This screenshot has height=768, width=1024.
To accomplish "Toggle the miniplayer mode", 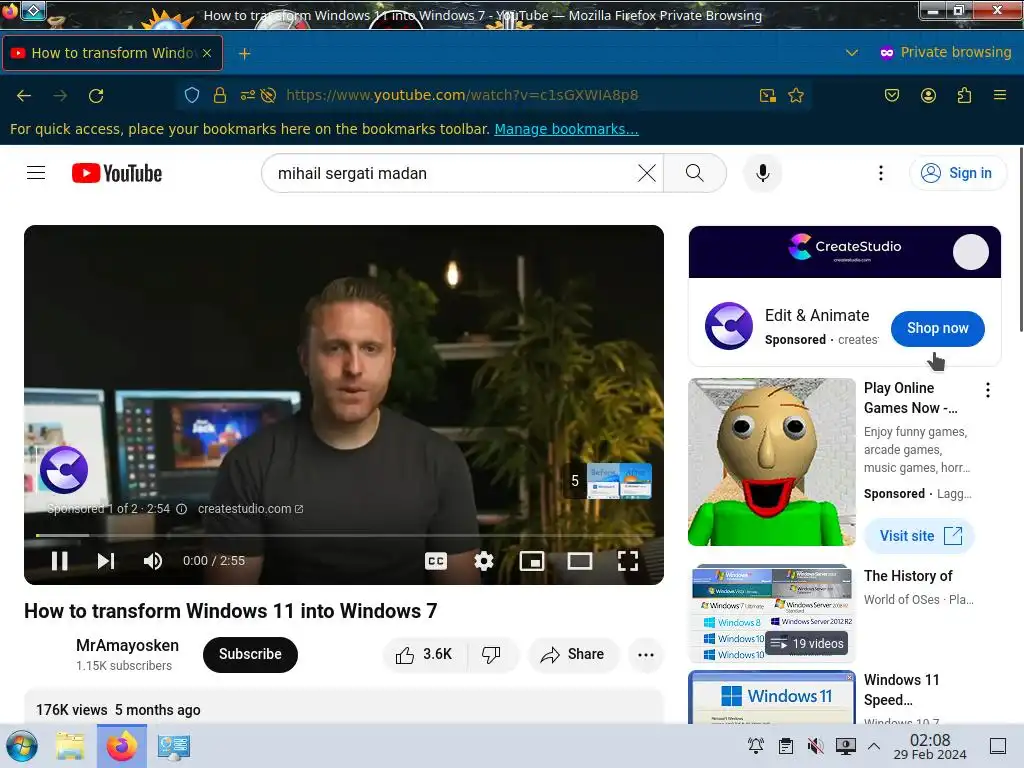I will tap(532, 561).
